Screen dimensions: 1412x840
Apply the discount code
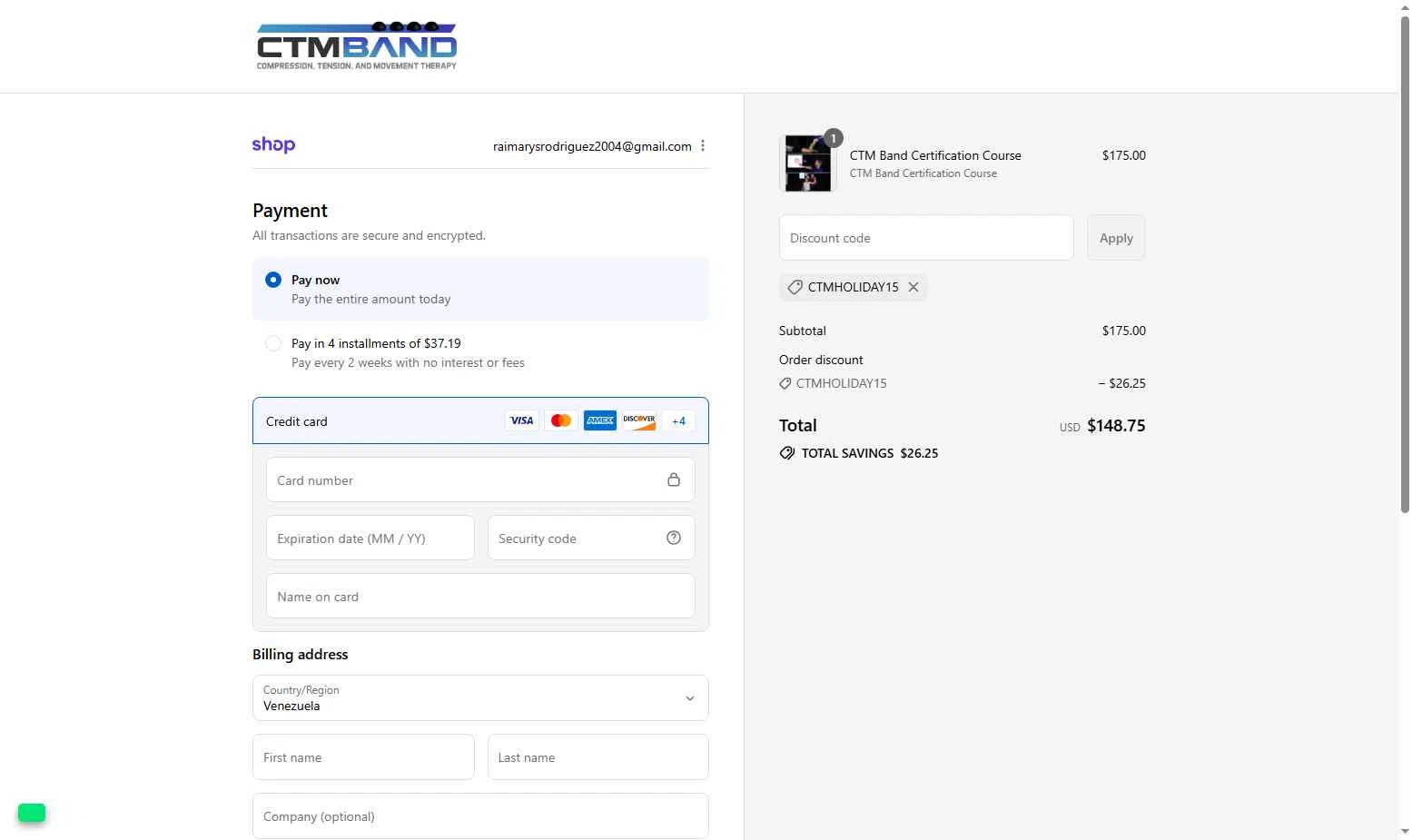[1116, 238]
